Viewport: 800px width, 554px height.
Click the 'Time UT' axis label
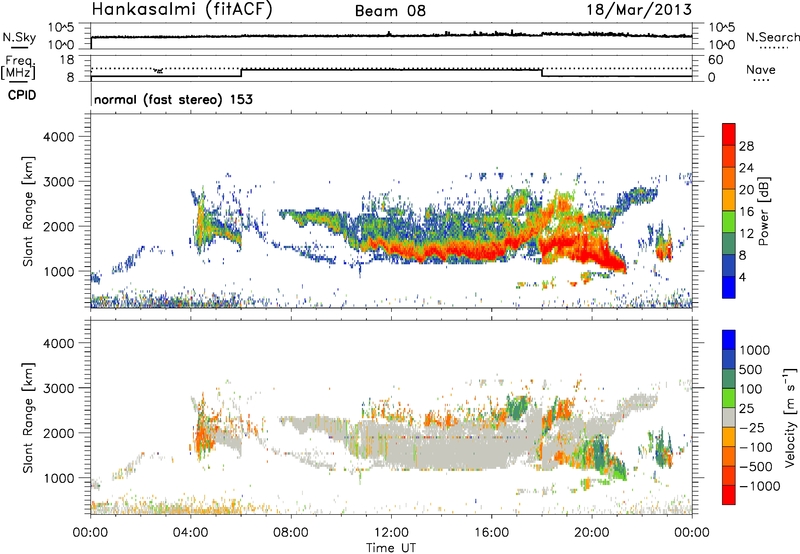pyautogui.click(x=391, y=548)
